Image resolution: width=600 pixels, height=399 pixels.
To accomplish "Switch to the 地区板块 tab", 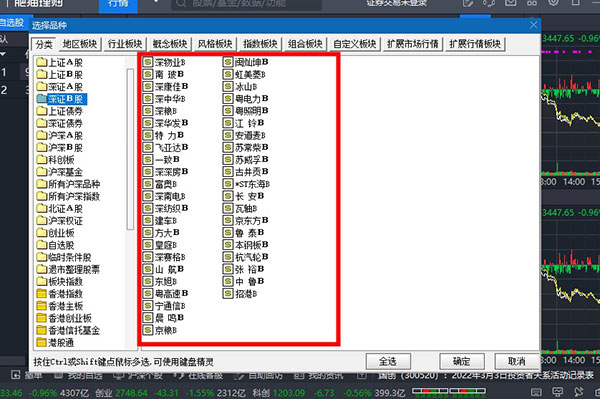I will 80,44.
